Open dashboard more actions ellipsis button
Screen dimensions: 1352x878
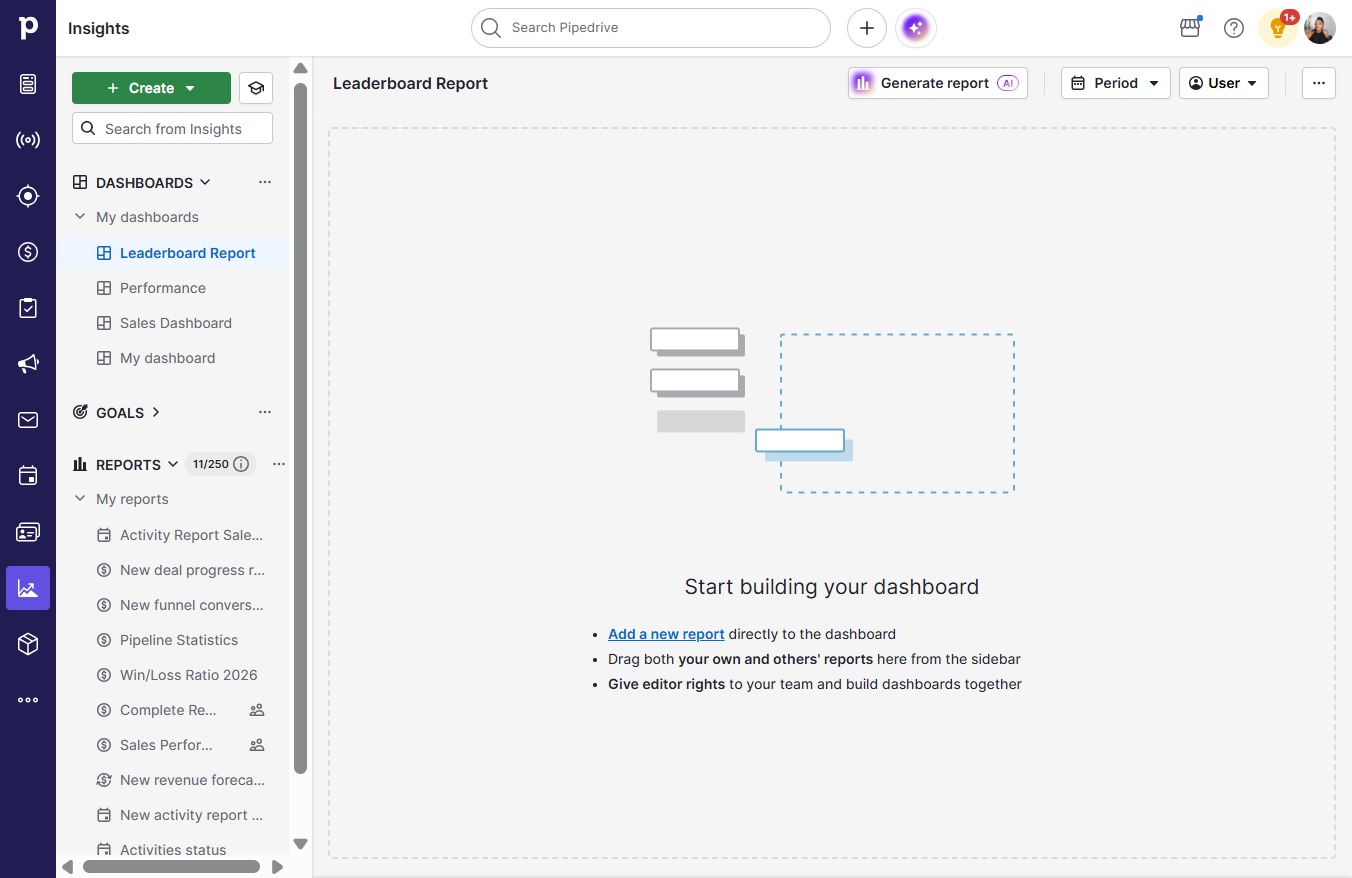pyautogui.click(x=1319, y=83)
